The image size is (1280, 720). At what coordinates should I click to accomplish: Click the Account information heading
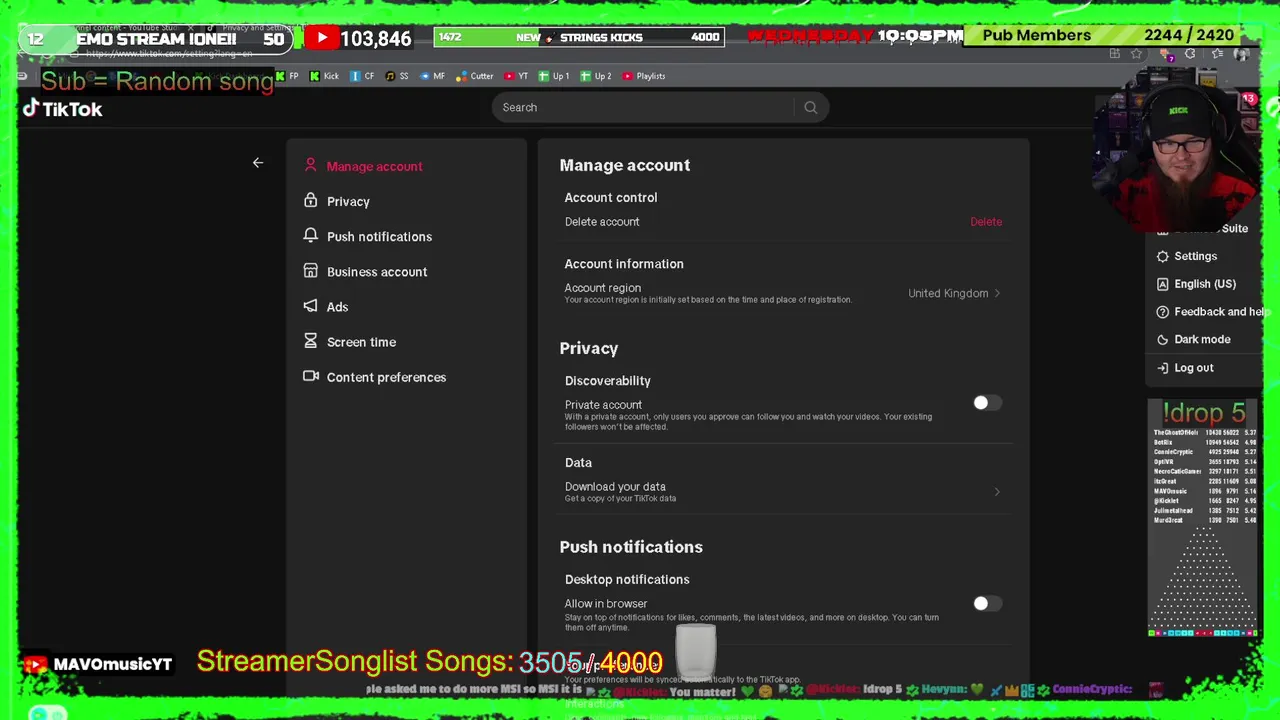tap(624, 264)
